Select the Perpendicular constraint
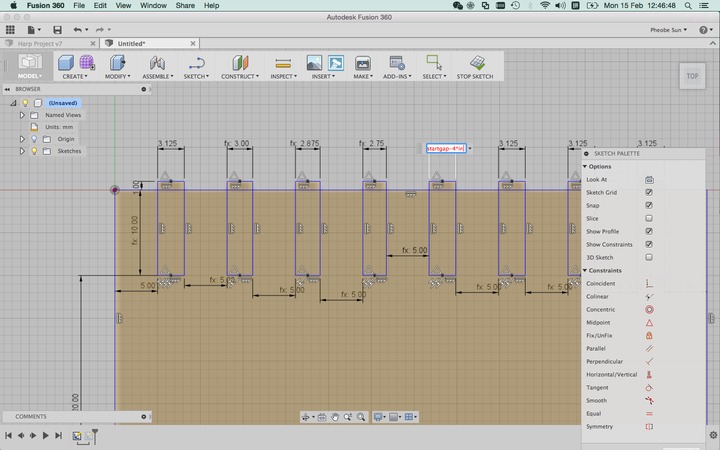The height and width of the screenshot is (450, 720). tap(649, 361)
